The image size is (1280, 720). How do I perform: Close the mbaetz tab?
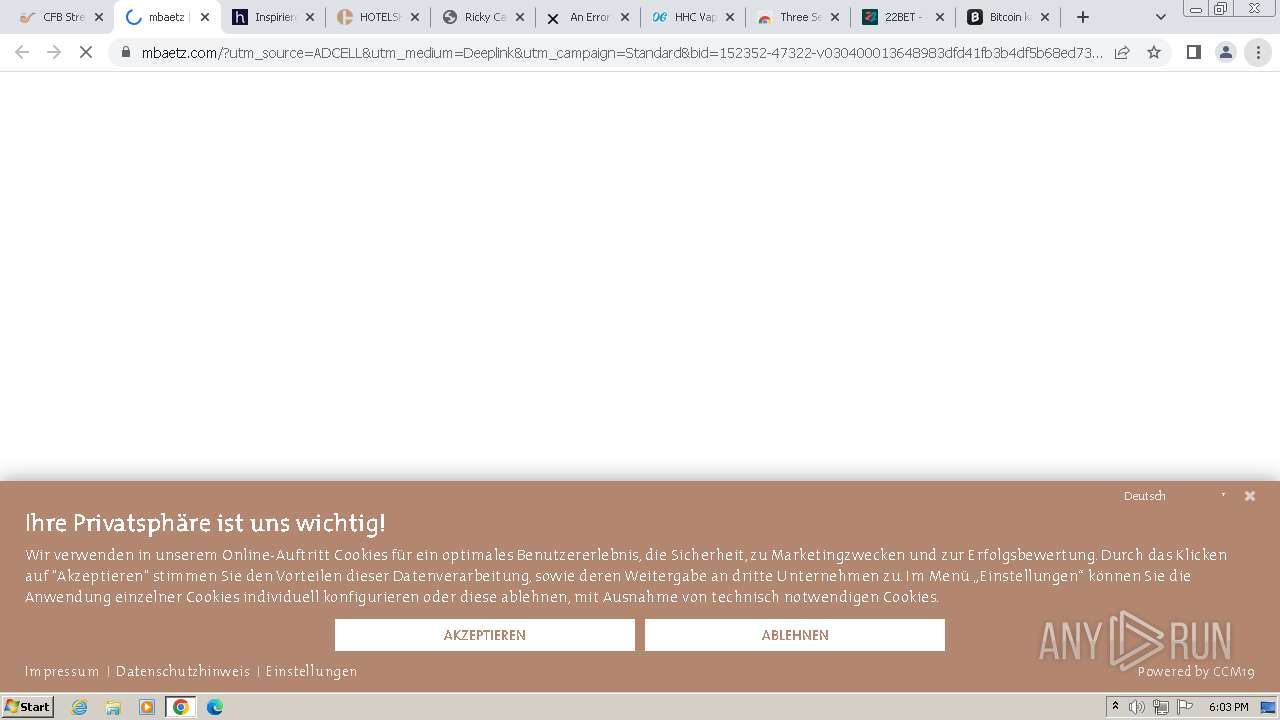pos(205,17)
